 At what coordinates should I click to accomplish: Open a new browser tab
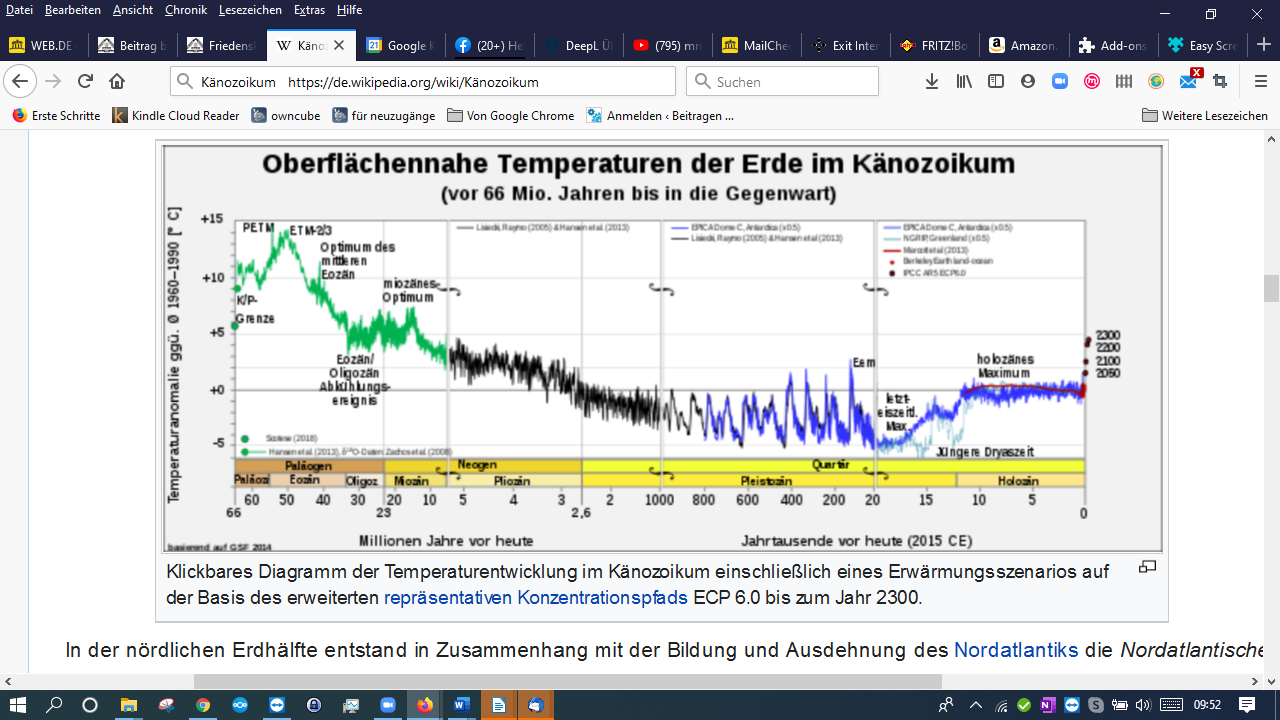click(x=1263, y=45)
